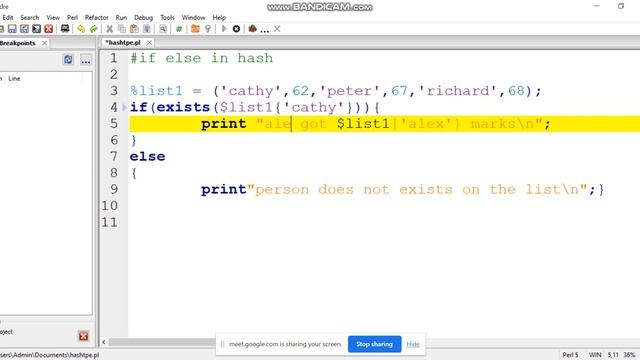Screen dimensions: 640x360
Task: Click line number 11 in the margin
Action: point(109,222)
